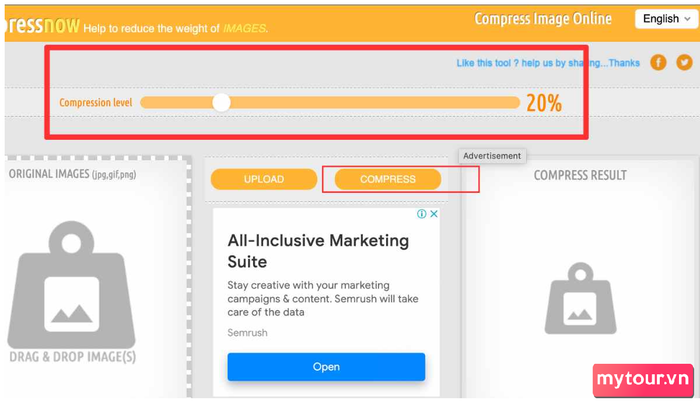Click the mytour.vn watermark badge

tap(643, 380)
